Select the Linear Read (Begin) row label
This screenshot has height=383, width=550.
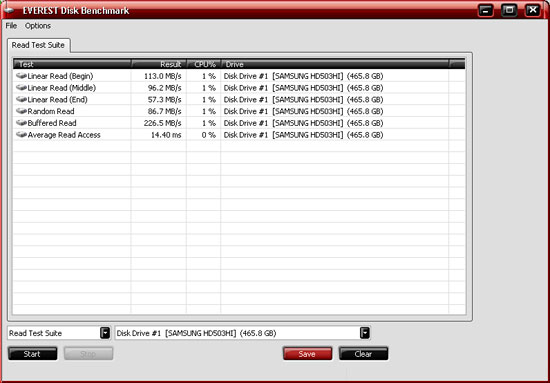click(60, 76)
